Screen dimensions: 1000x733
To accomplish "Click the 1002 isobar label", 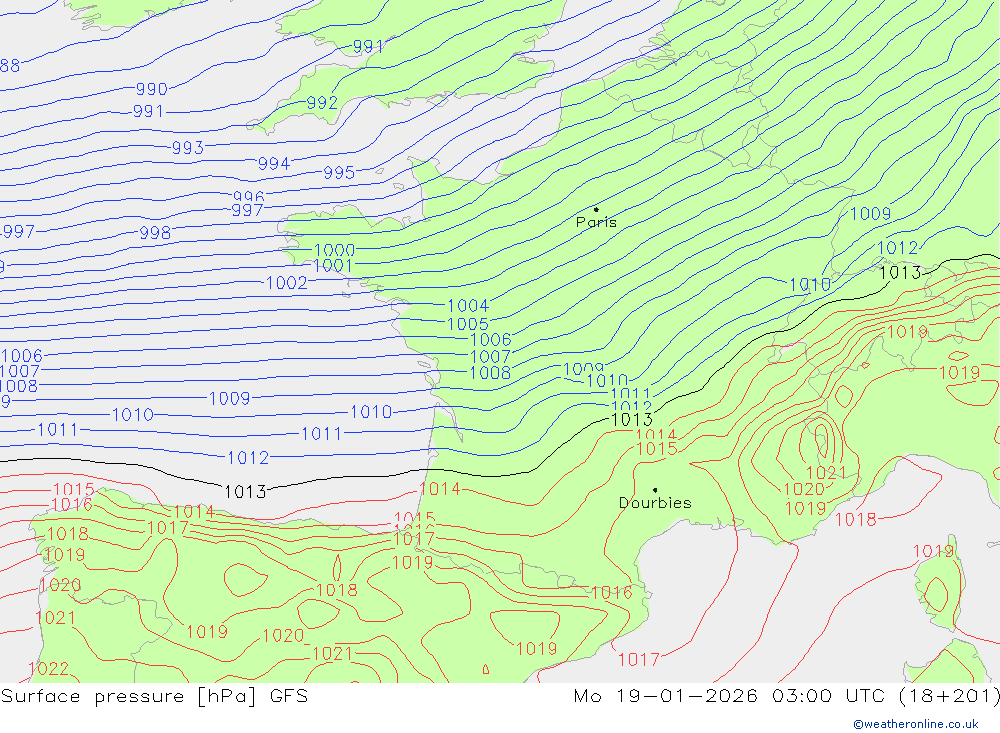I will pos(286,283).
